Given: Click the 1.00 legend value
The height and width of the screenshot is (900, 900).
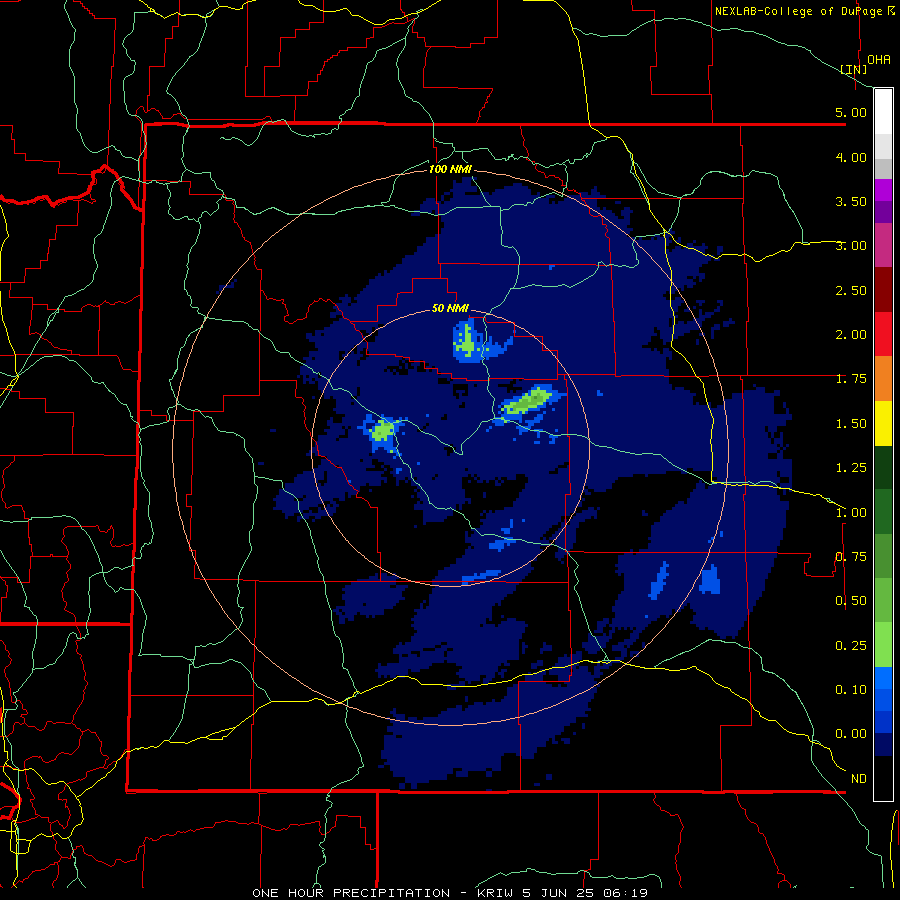Looking at the screenshot, I should (x=851, y=513).
